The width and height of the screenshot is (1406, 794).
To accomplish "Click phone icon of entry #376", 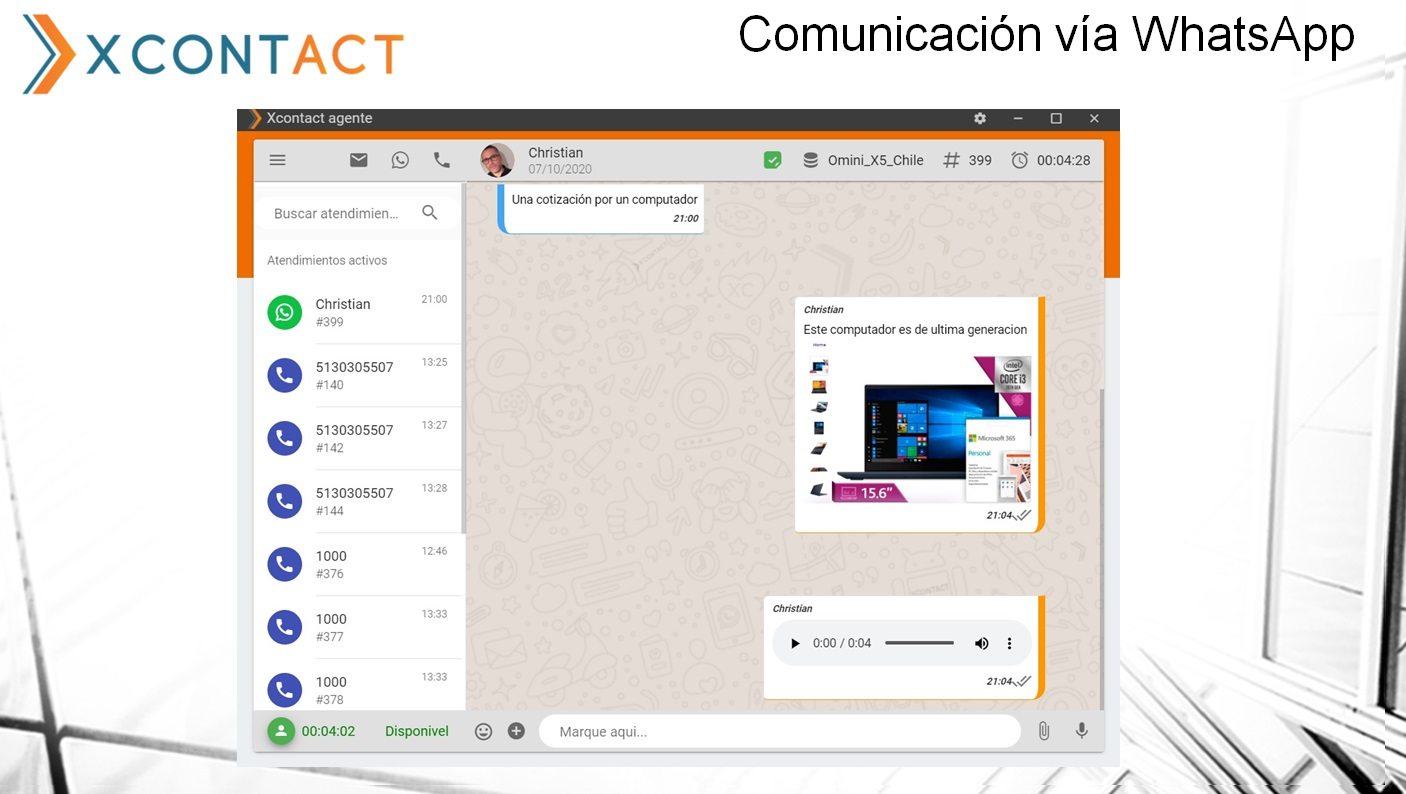I will [x=285, y=564].
